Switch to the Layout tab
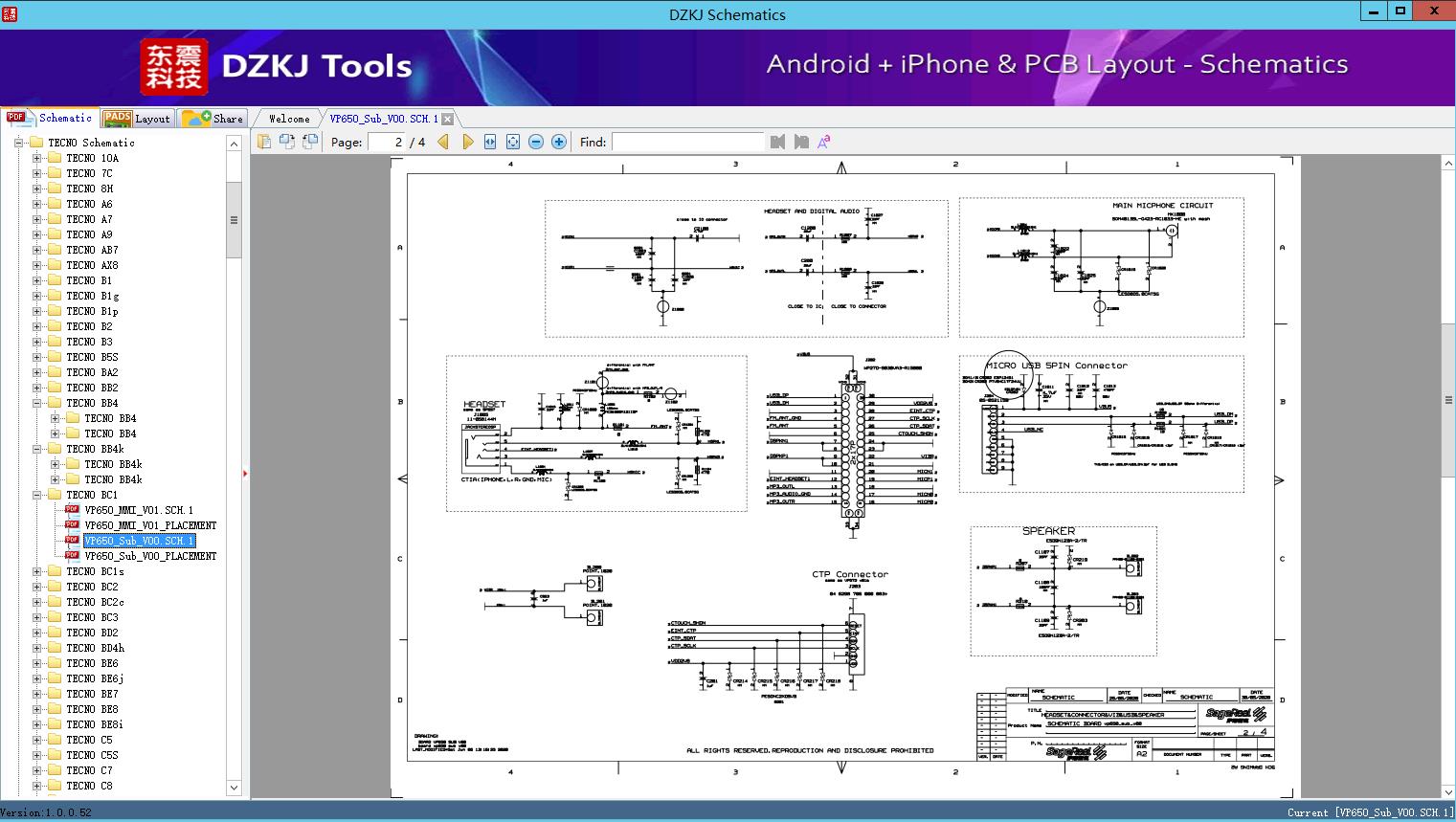Viewport: 1456px width, 822px height. (x=137, y=118)
